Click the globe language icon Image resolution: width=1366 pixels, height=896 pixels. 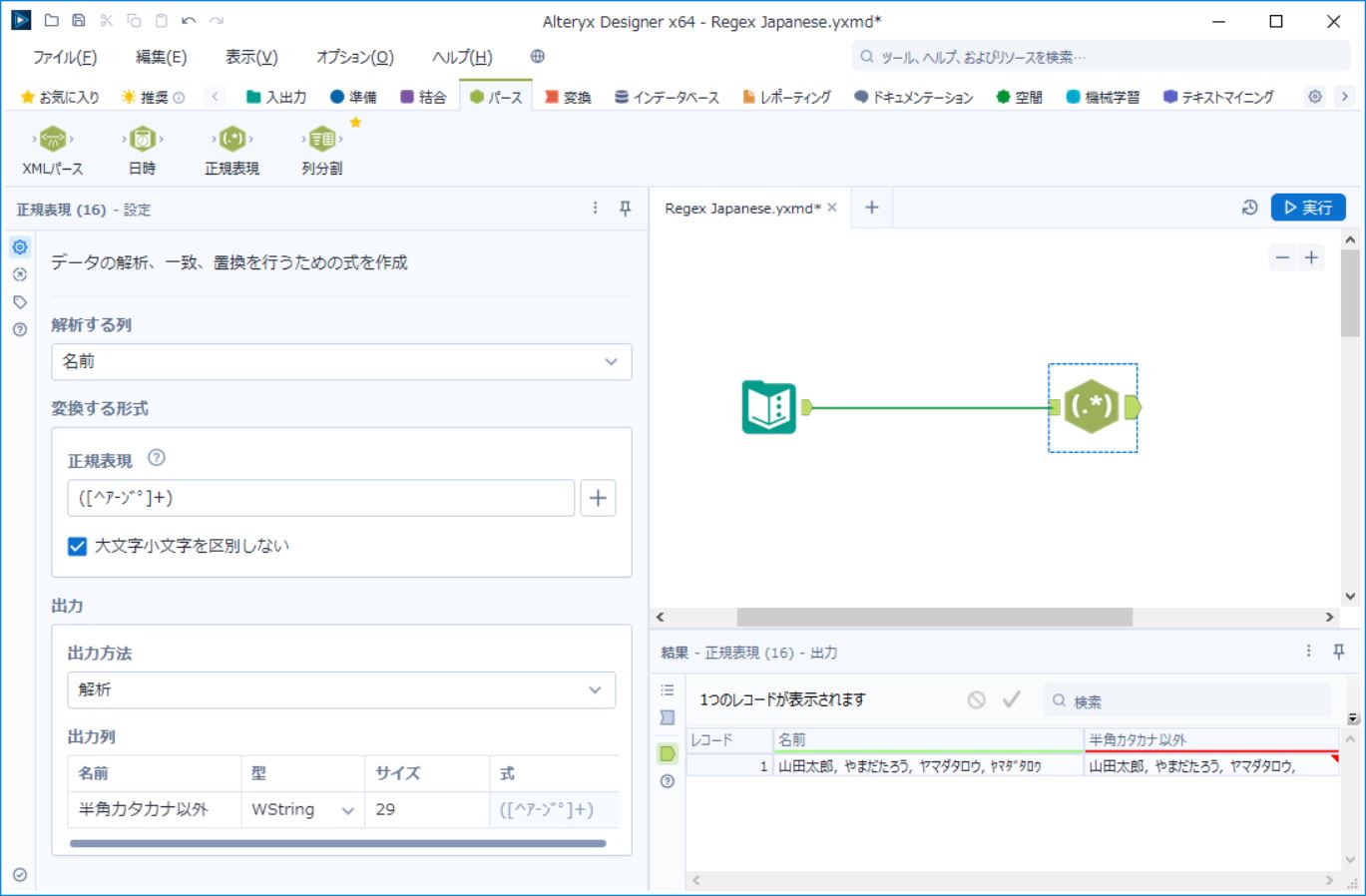click(x=538, y=57)
